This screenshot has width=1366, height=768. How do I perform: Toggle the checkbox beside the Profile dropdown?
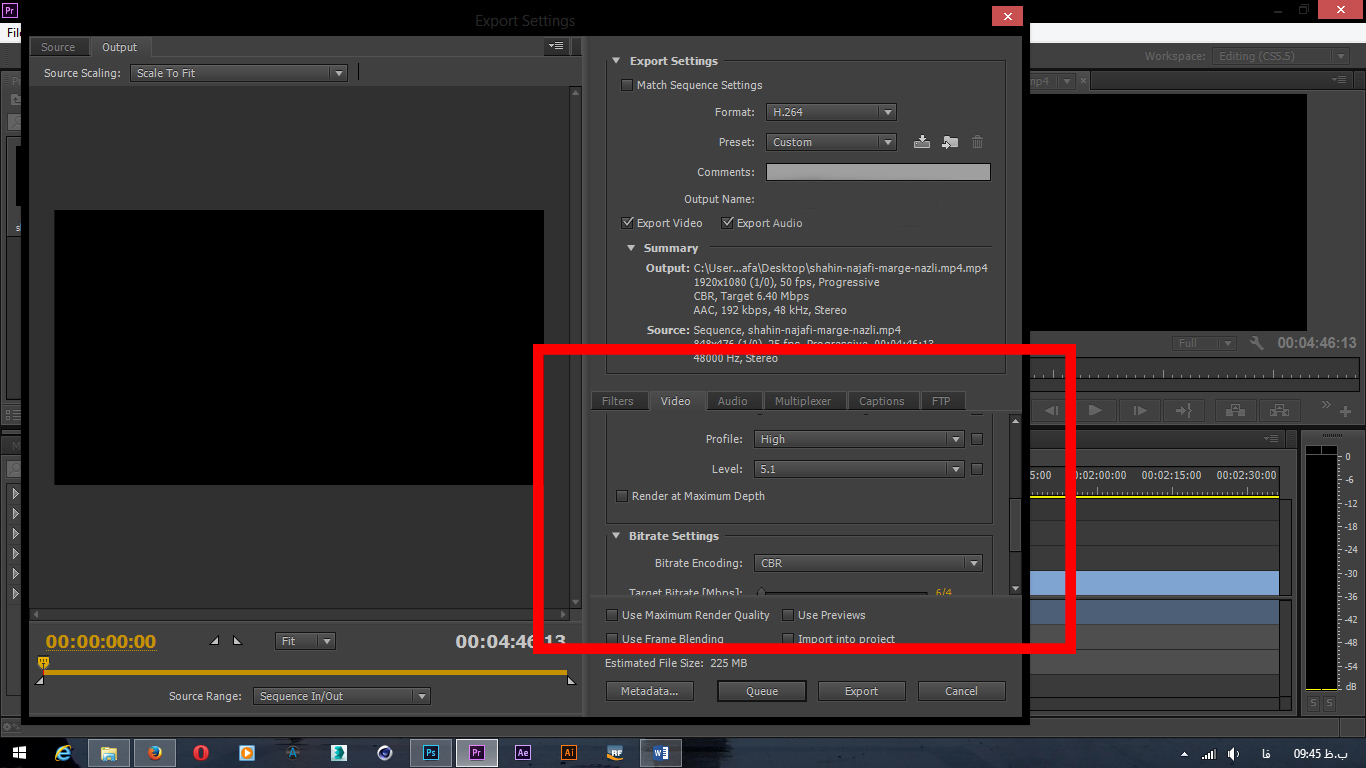977,439
